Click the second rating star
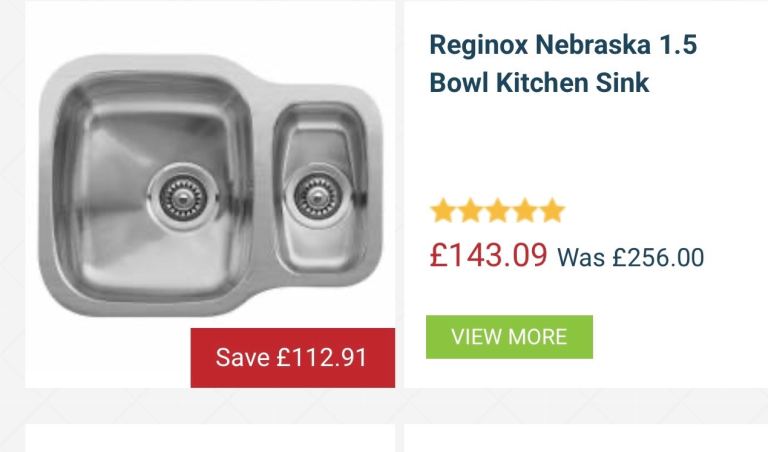Viewport: 768px width, 452px height. click(470, 211)
